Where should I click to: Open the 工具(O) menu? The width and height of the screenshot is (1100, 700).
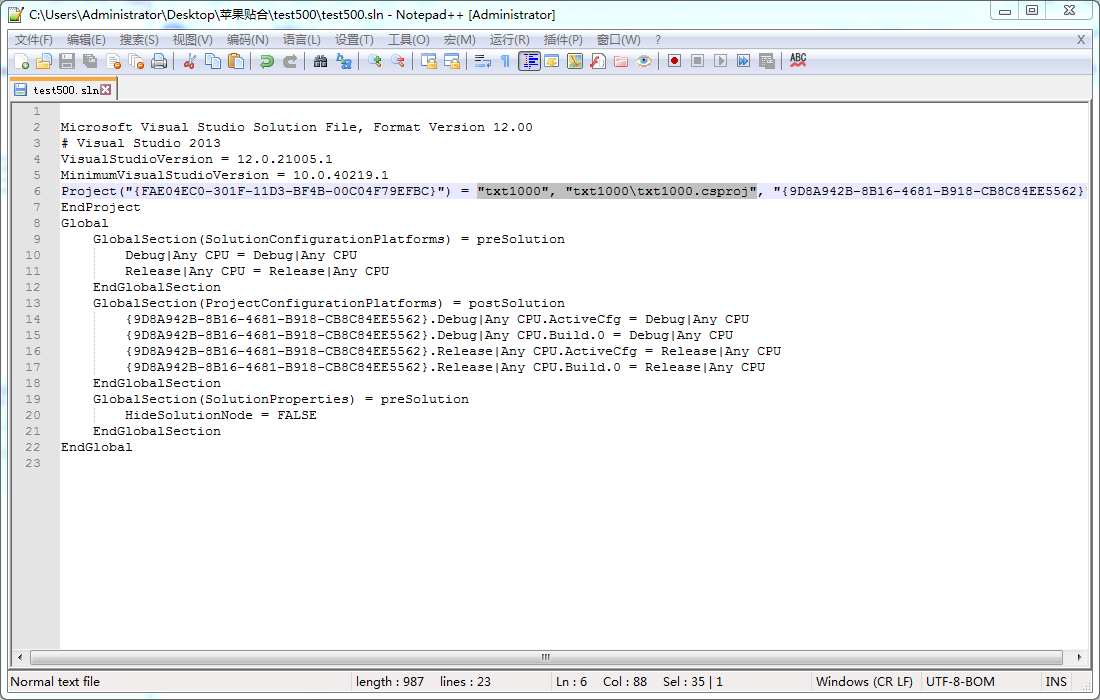pyautogui.click(x=409, y=40)
